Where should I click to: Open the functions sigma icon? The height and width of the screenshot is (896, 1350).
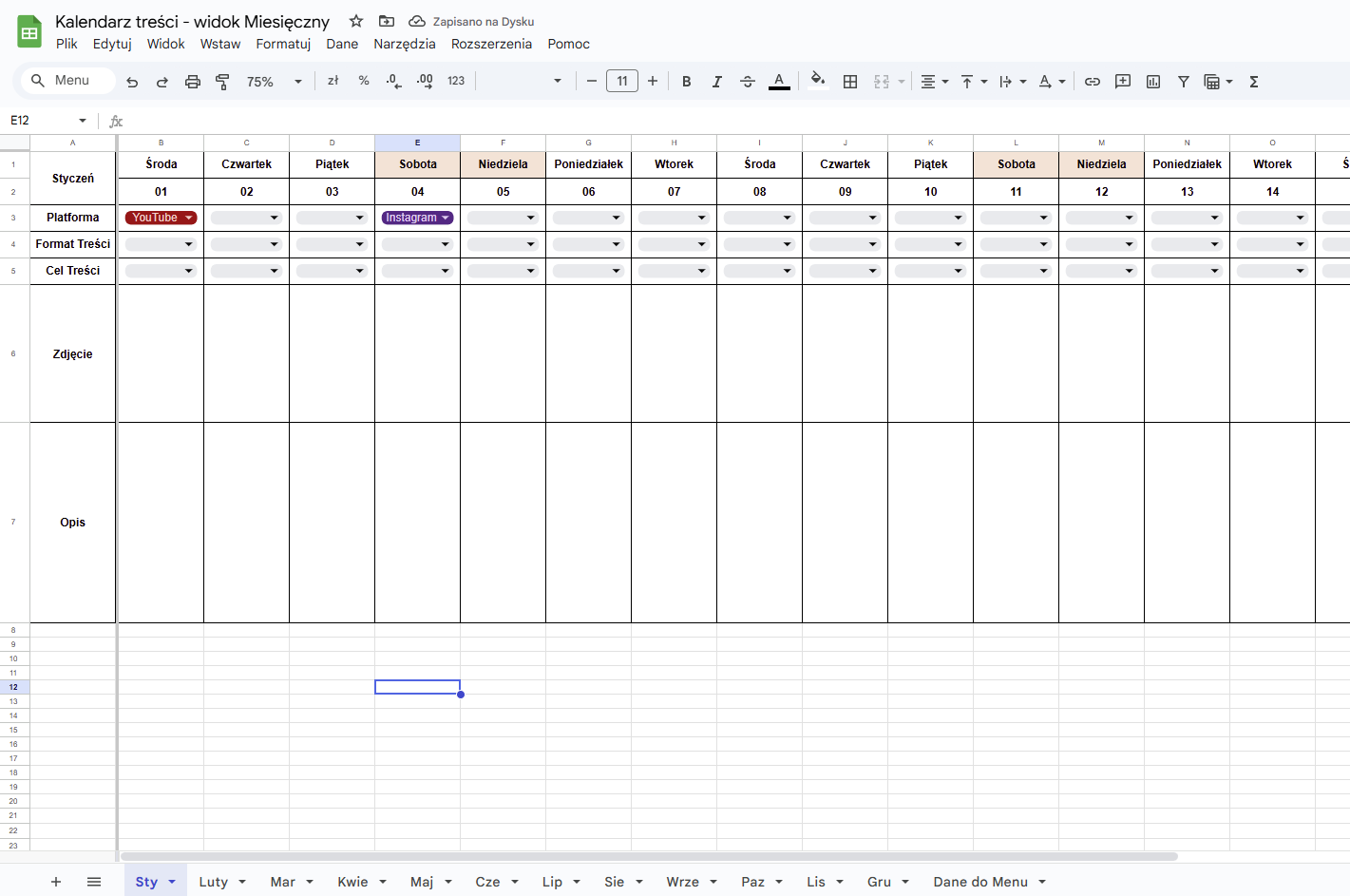tap(1254, 82)
